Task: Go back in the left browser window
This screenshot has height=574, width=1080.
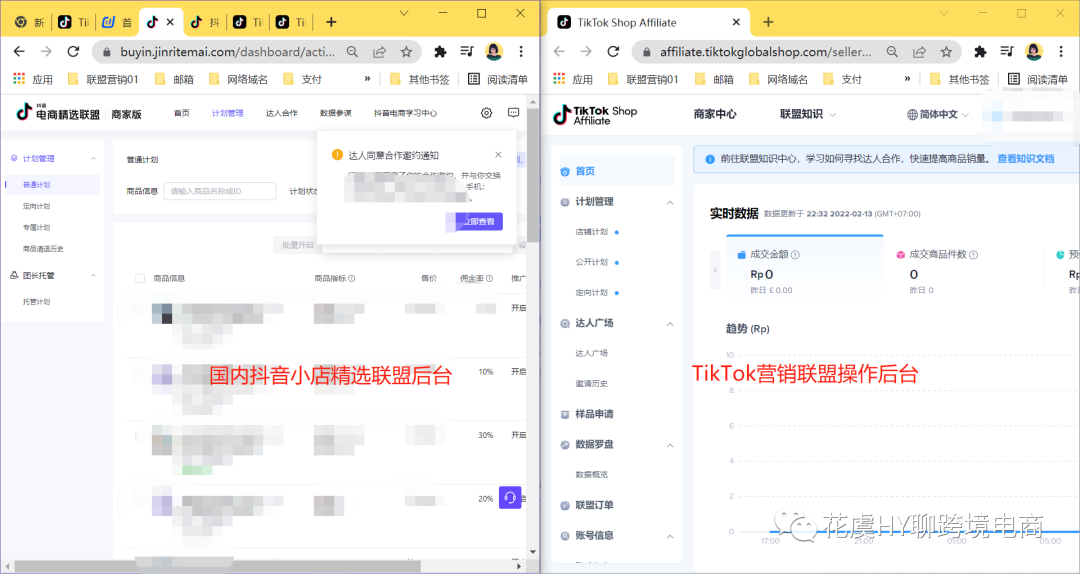Action: click(x=19, y=52)
